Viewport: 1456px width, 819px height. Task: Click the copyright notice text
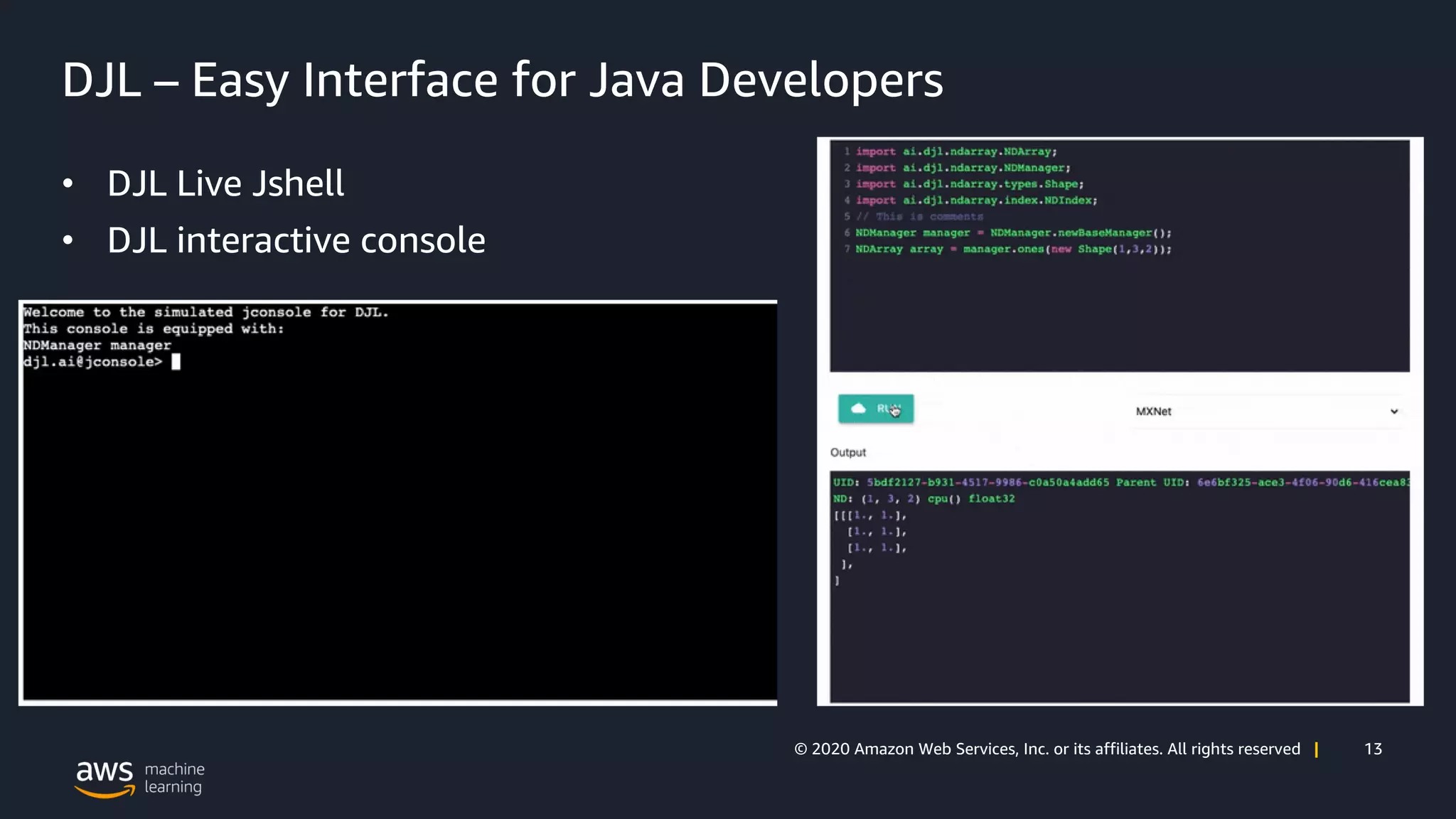pyautogui.click(x=1047, y=749)
